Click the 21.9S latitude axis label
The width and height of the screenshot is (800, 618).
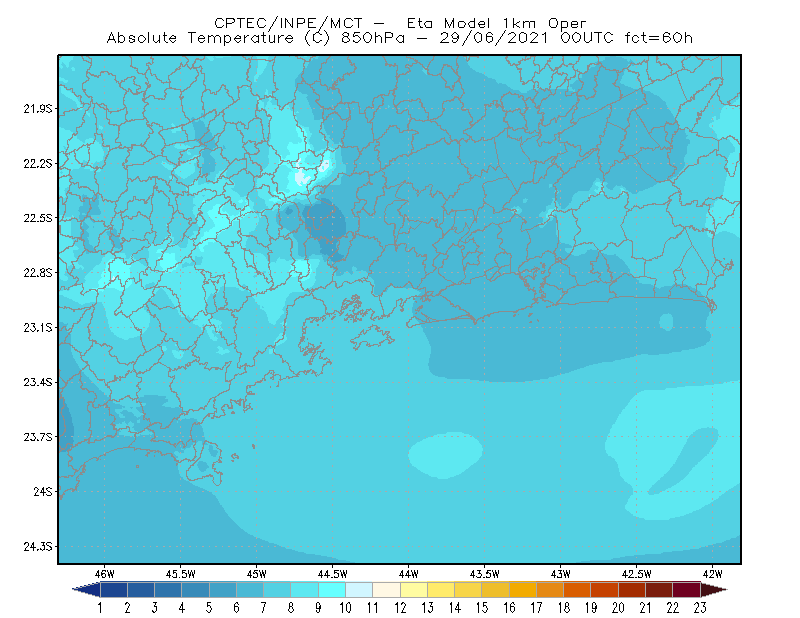coord(37,109)
